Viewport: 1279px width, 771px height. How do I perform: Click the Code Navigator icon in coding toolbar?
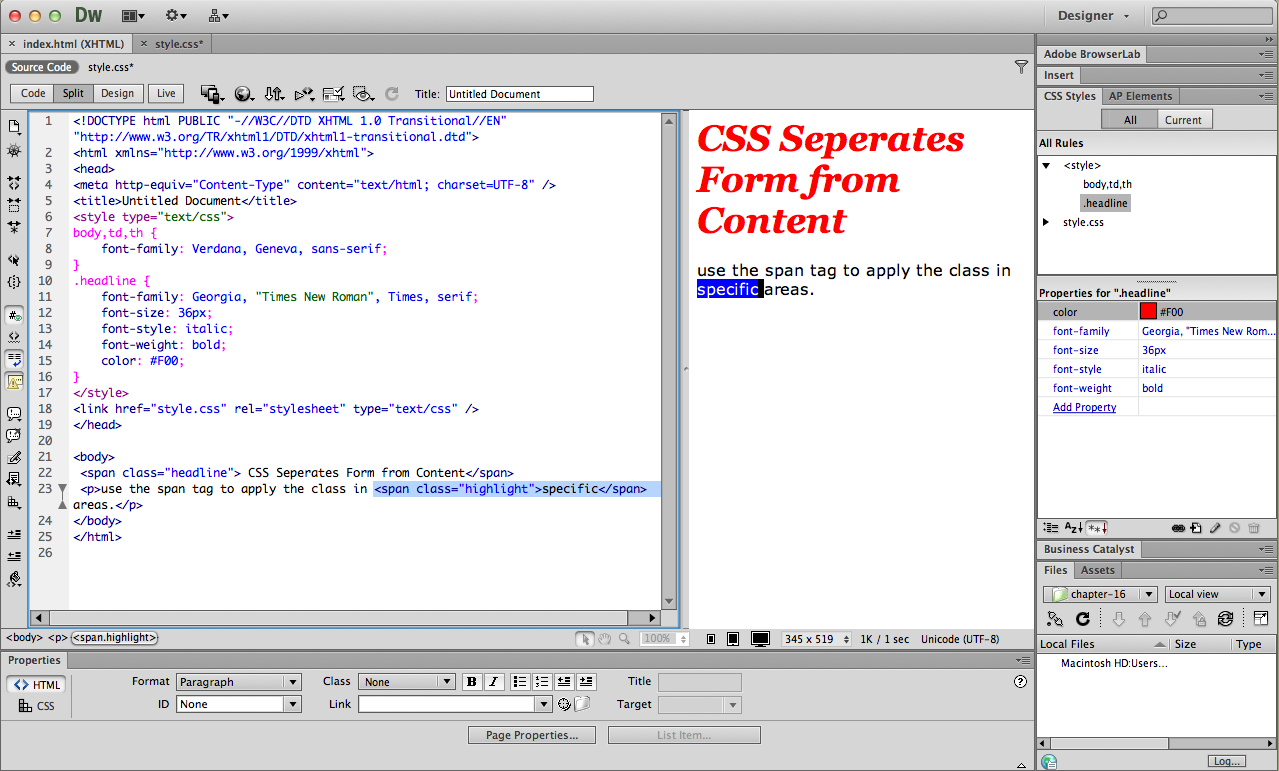tap(14, 150)
